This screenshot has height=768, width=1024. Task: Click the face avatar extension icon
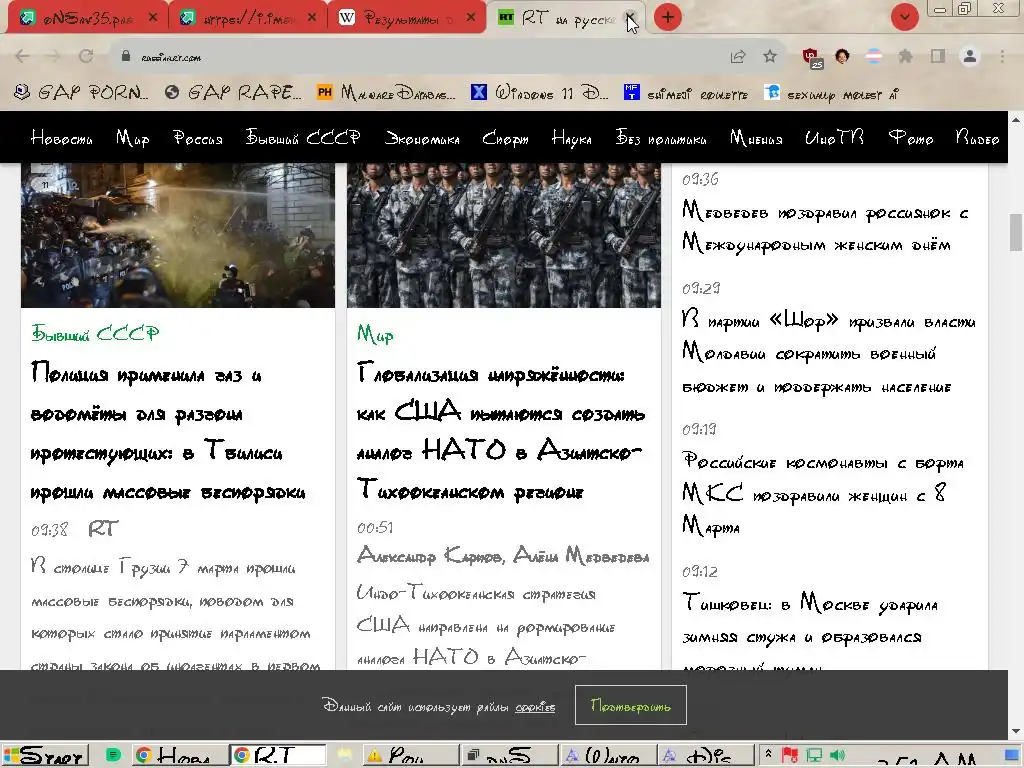point(842,56)
